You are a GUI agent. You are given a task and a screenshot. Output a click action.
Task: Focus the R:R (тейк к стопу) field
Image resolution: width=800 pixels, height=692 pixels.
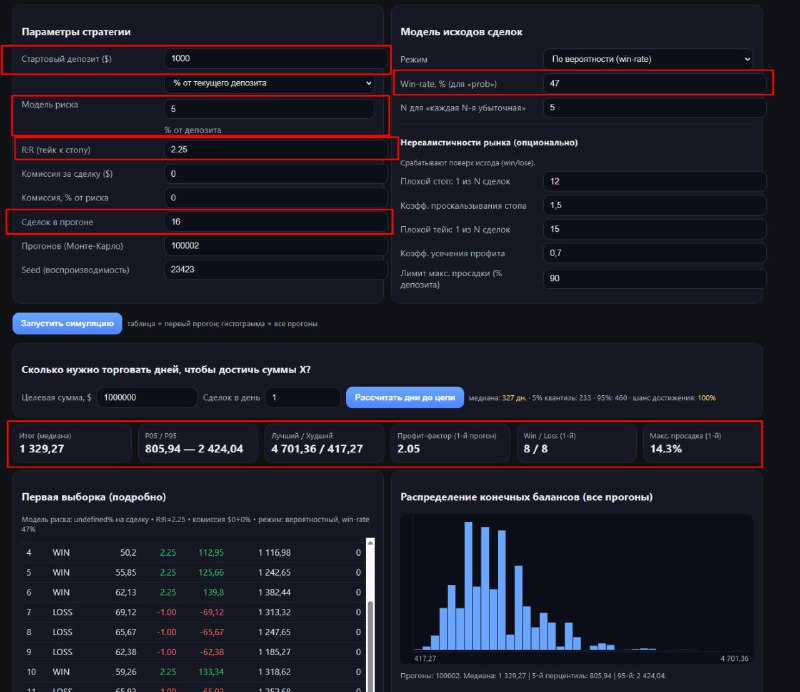(x=275, y=150)
